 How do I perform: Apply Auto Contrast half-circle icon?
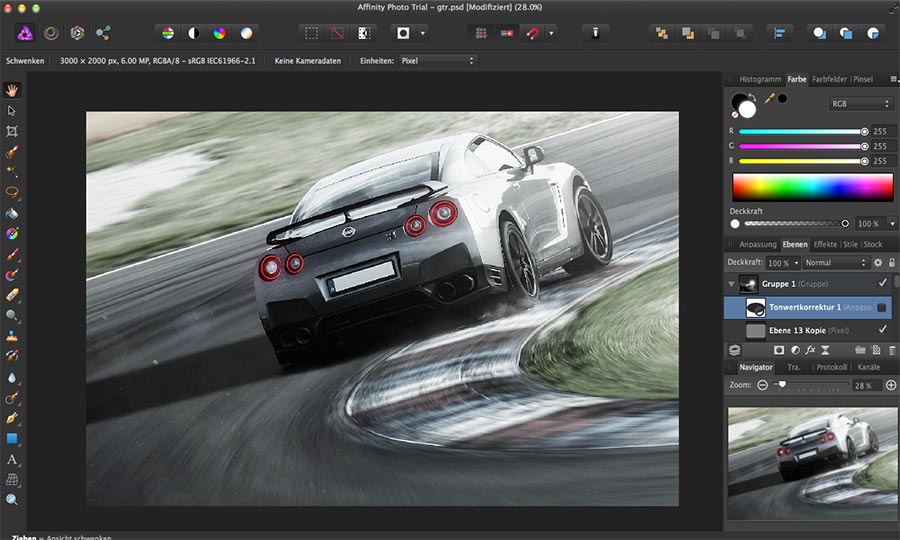tap(194, 33)
